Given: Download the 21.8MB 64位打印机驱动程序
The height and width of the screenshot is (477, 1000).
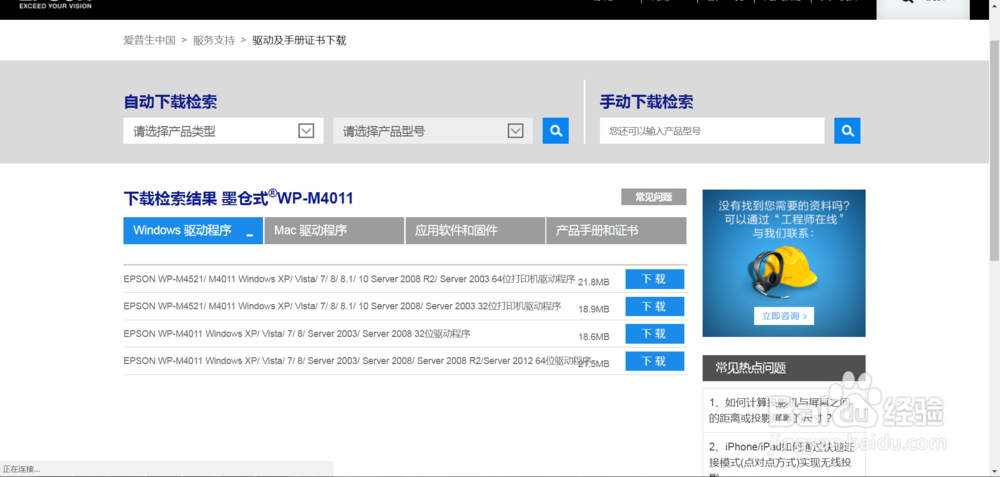Looking at the screenshot, I should tap(654, 279).
